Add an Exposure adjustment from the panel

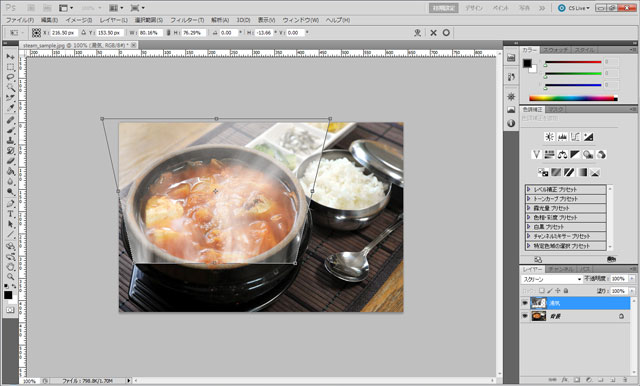(589, 137)
